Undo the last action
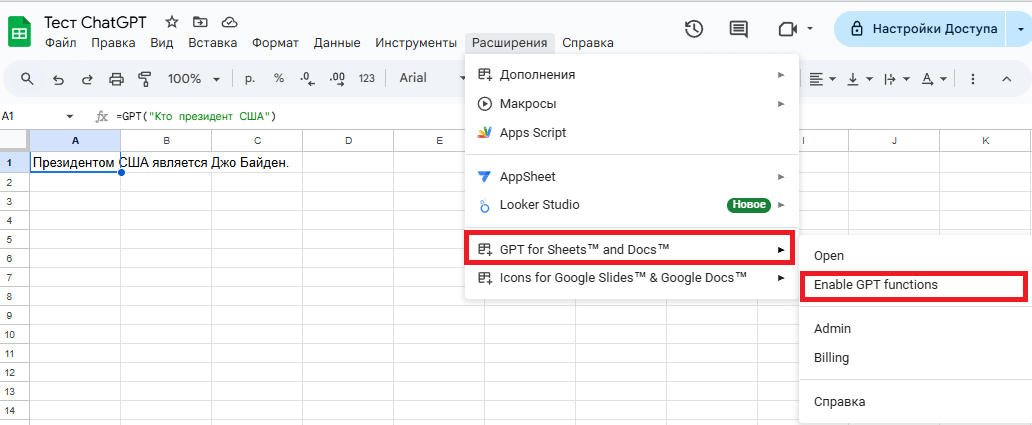 (x=58, y=79)
